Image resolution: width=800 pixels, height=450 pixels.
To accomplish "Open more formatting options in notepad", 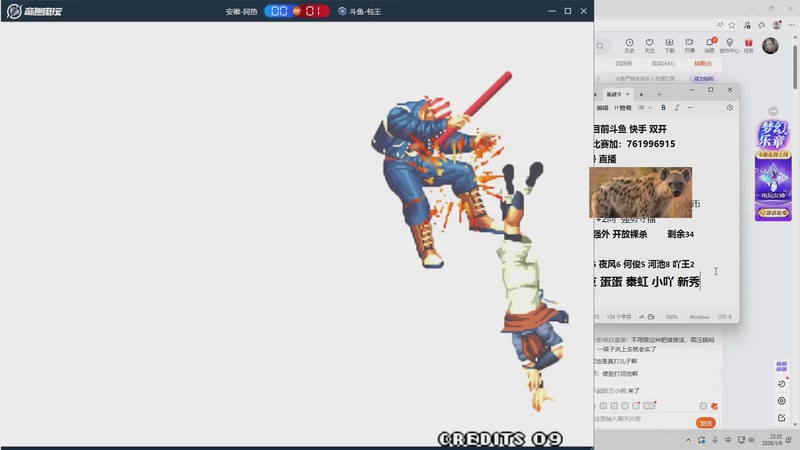I will [690, 108].
